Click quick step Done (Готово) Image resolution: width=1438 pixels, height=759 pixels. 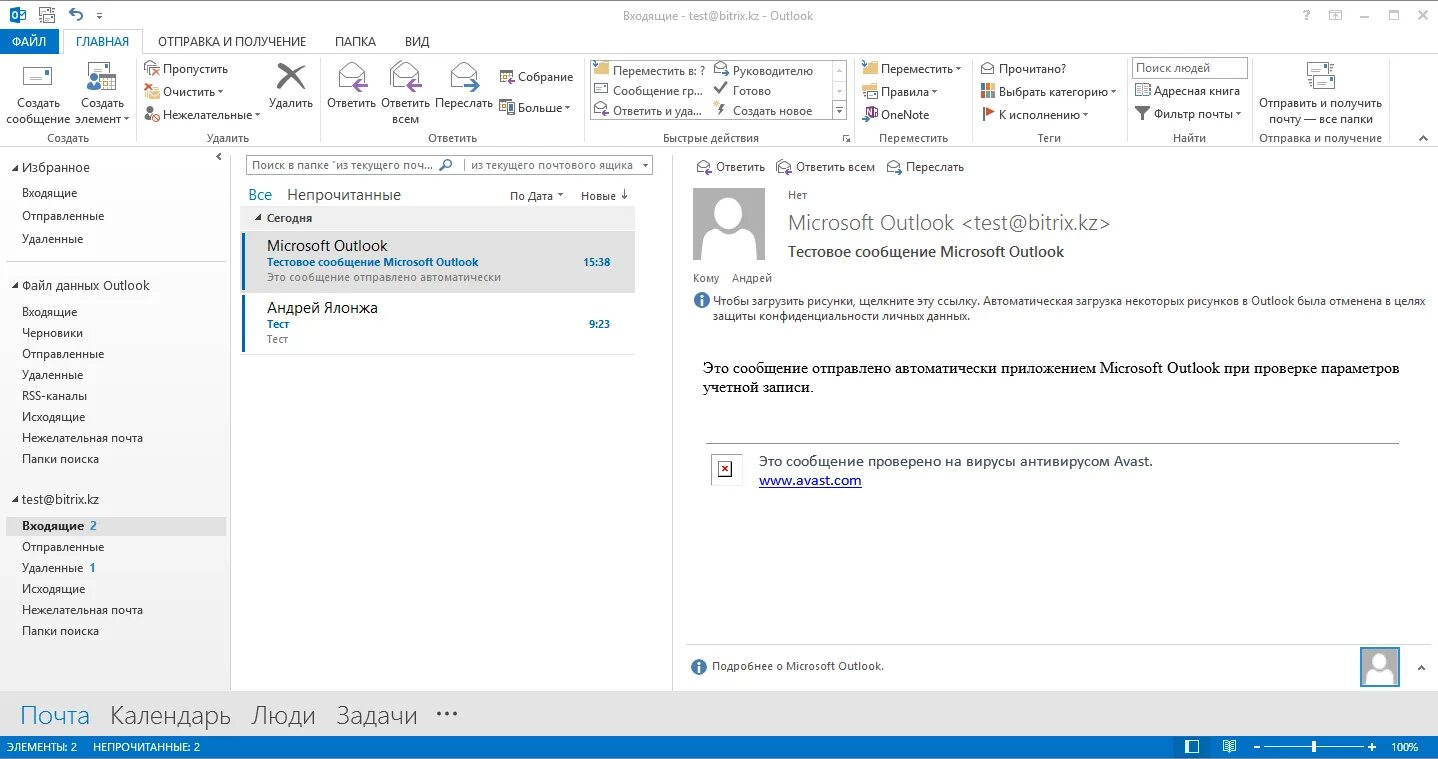[x=741, y=90]
